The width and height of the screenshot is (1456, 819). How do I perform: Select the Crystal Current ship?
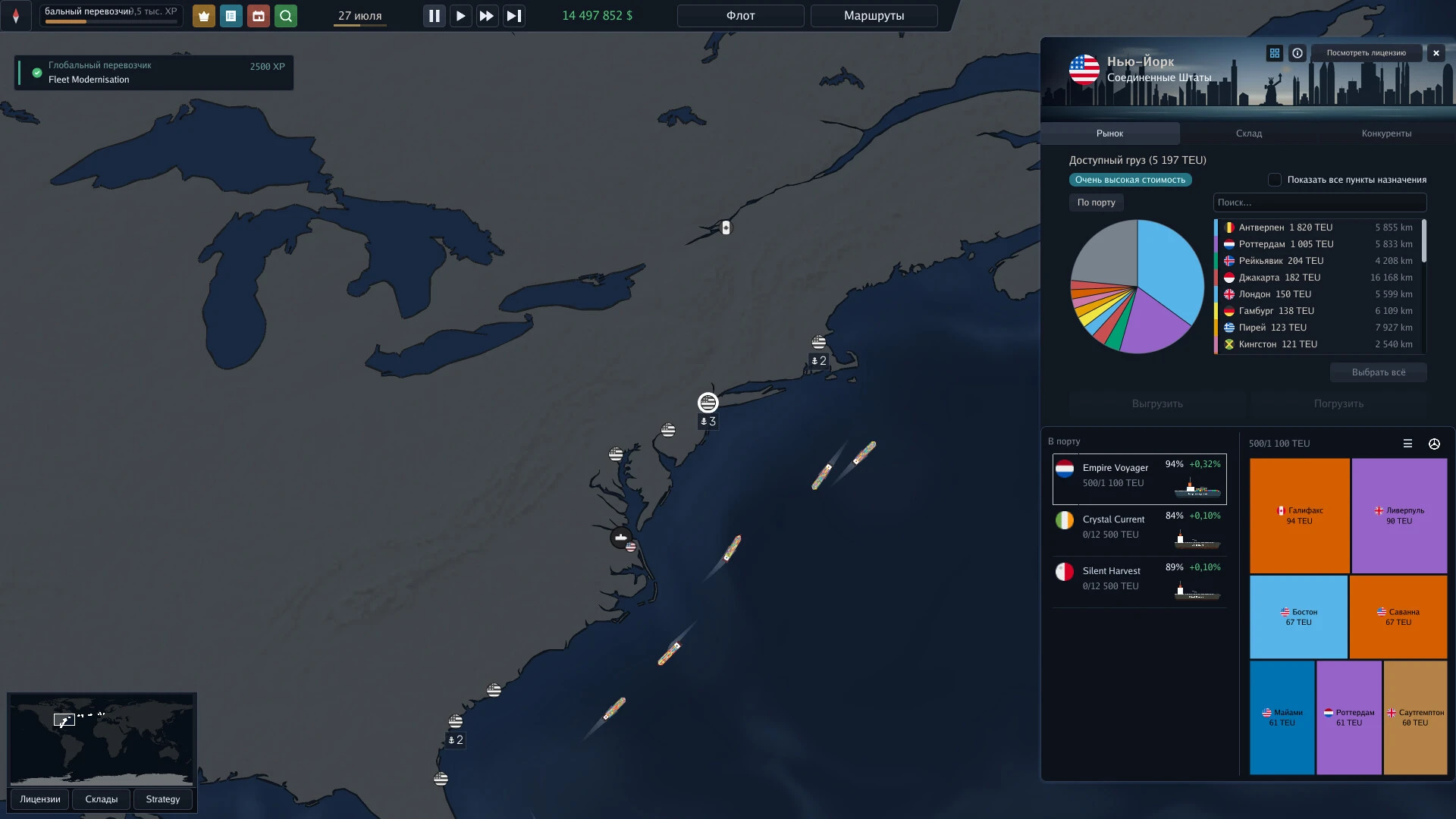click(x=1139, y=530)
